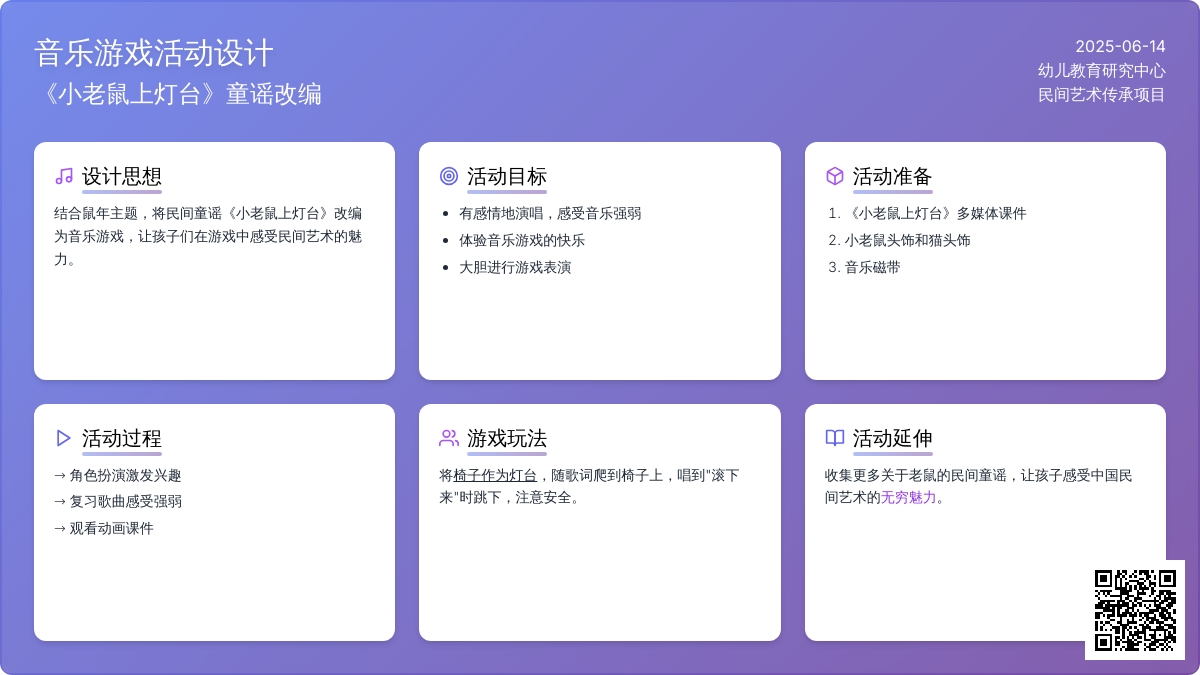Viewport: 1200px width, 675px height.
Task: Click list item 《小老鼠上灯台》多媒体课件
Action: 935,213
